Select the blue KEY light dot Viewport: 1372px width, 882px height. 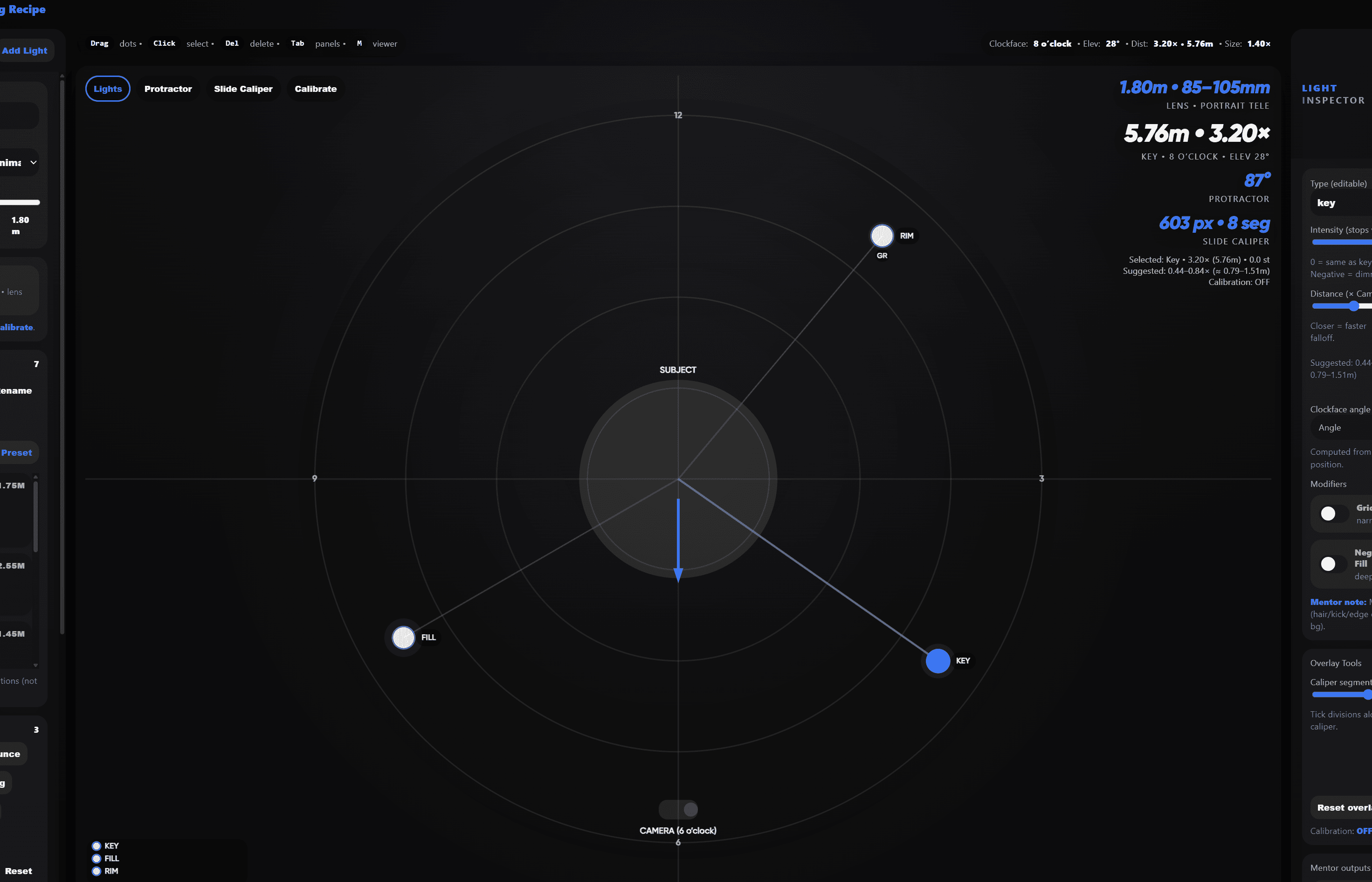click(938, 661)
